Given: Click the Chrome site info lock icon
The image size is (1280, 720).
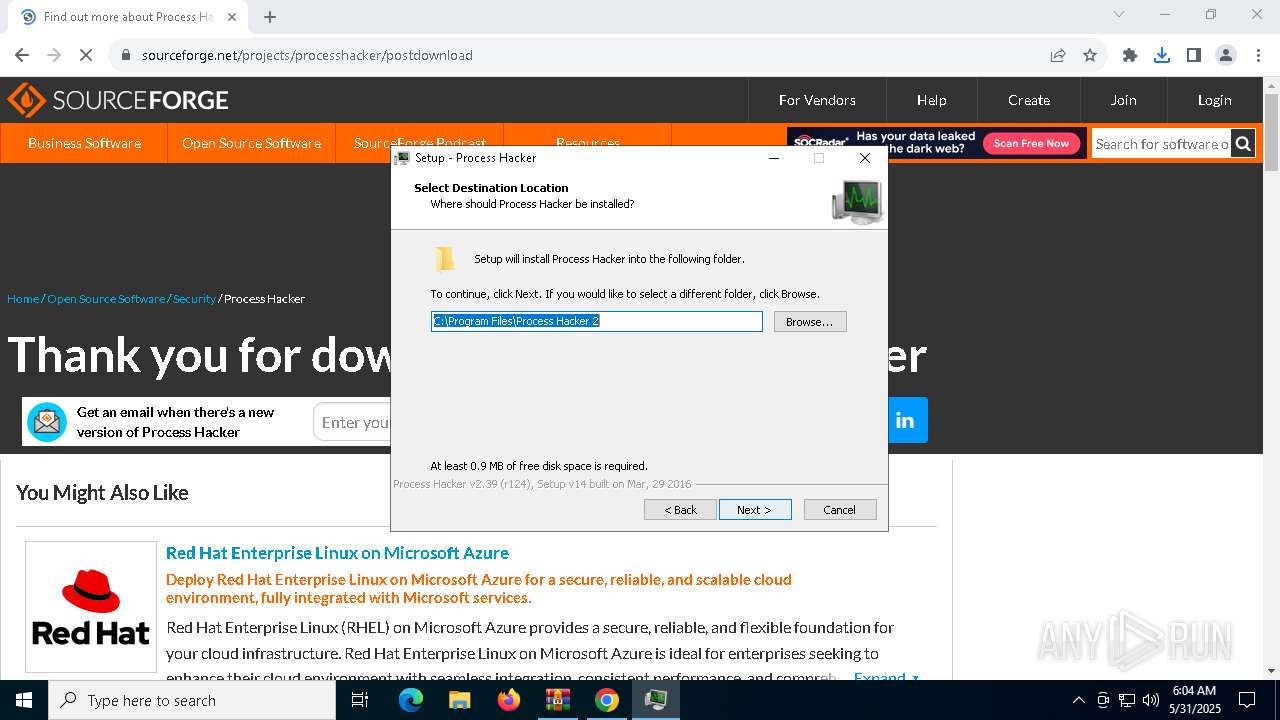Looking at the screenshot, I should click(126, 55).
